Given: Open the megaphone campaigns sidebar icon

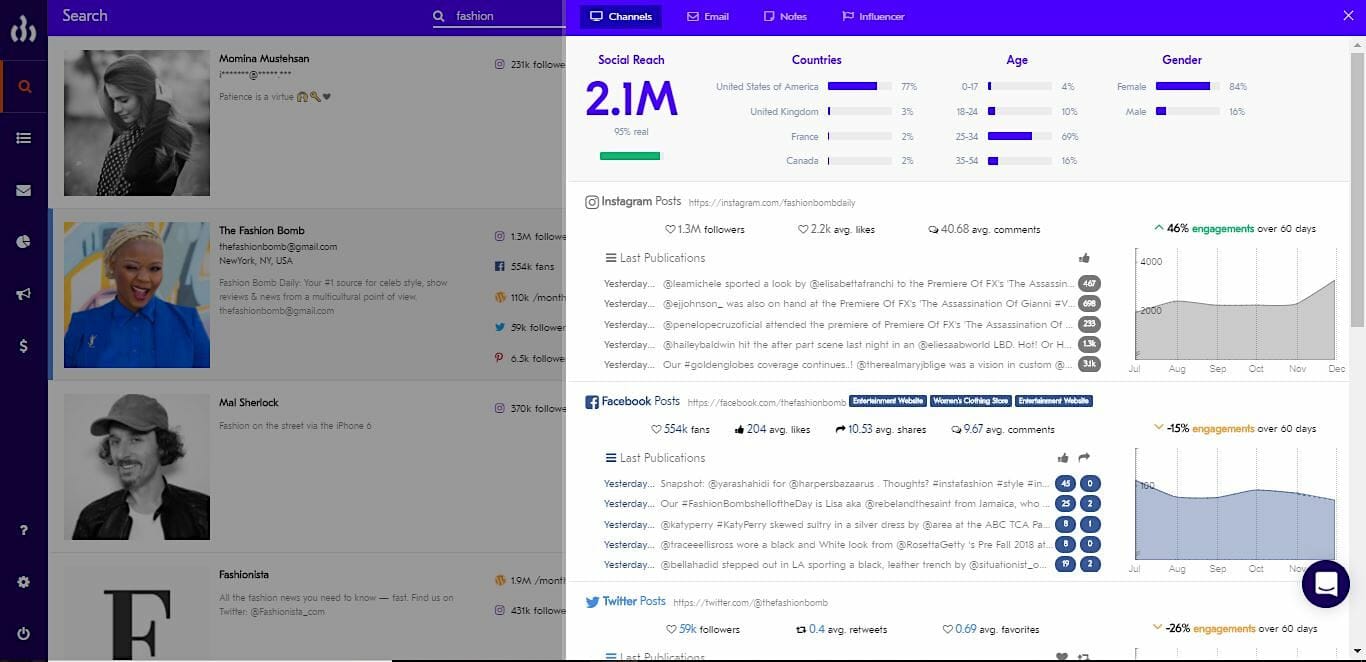Looking at the screenshot, I should coord(24,294).
